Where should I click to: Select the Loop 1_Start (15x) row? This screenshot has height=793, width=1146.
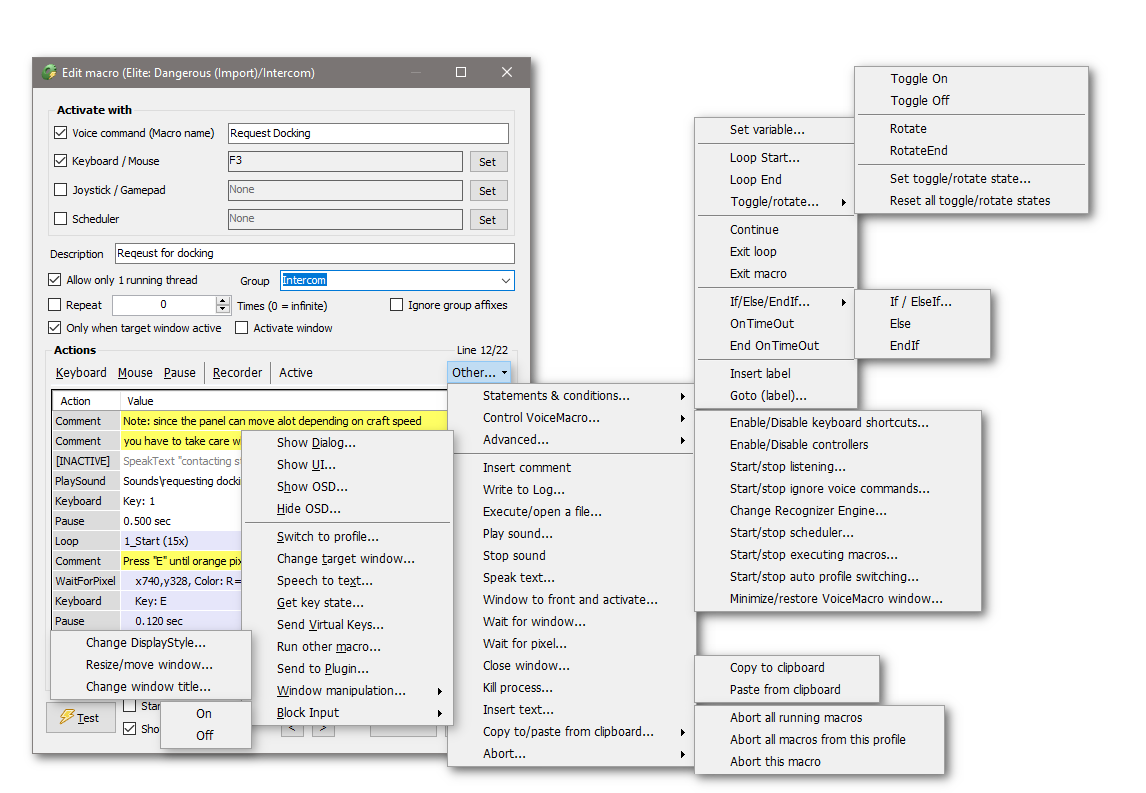148,541
